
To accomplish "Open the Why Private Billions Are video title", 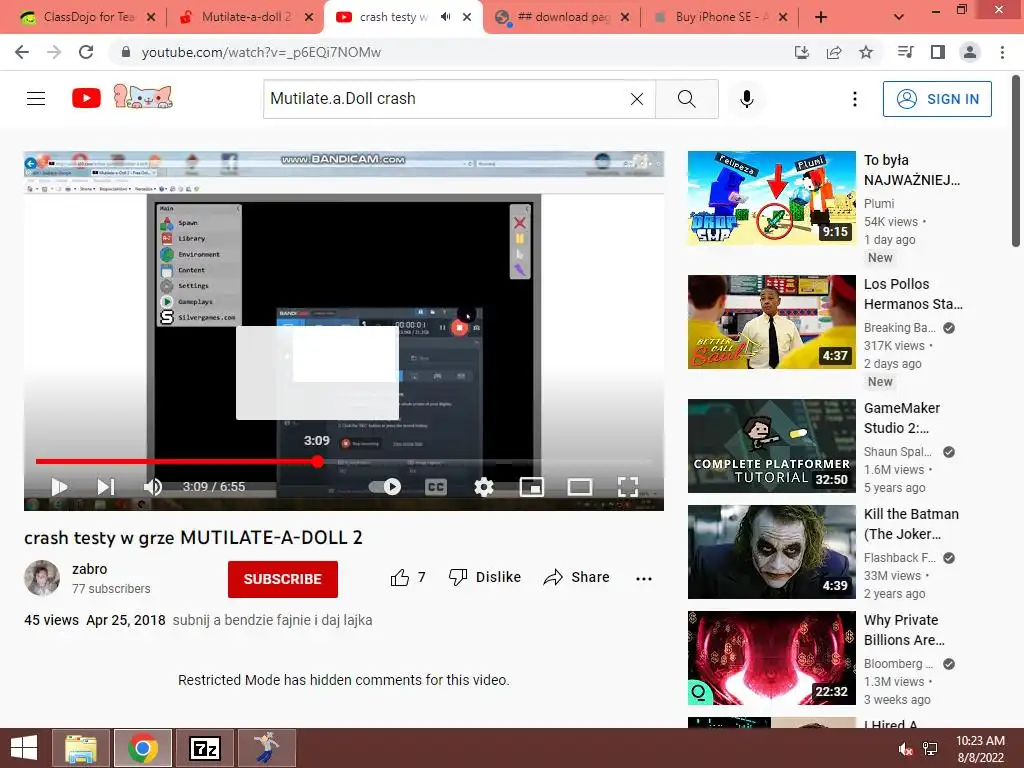I will 904,630.
